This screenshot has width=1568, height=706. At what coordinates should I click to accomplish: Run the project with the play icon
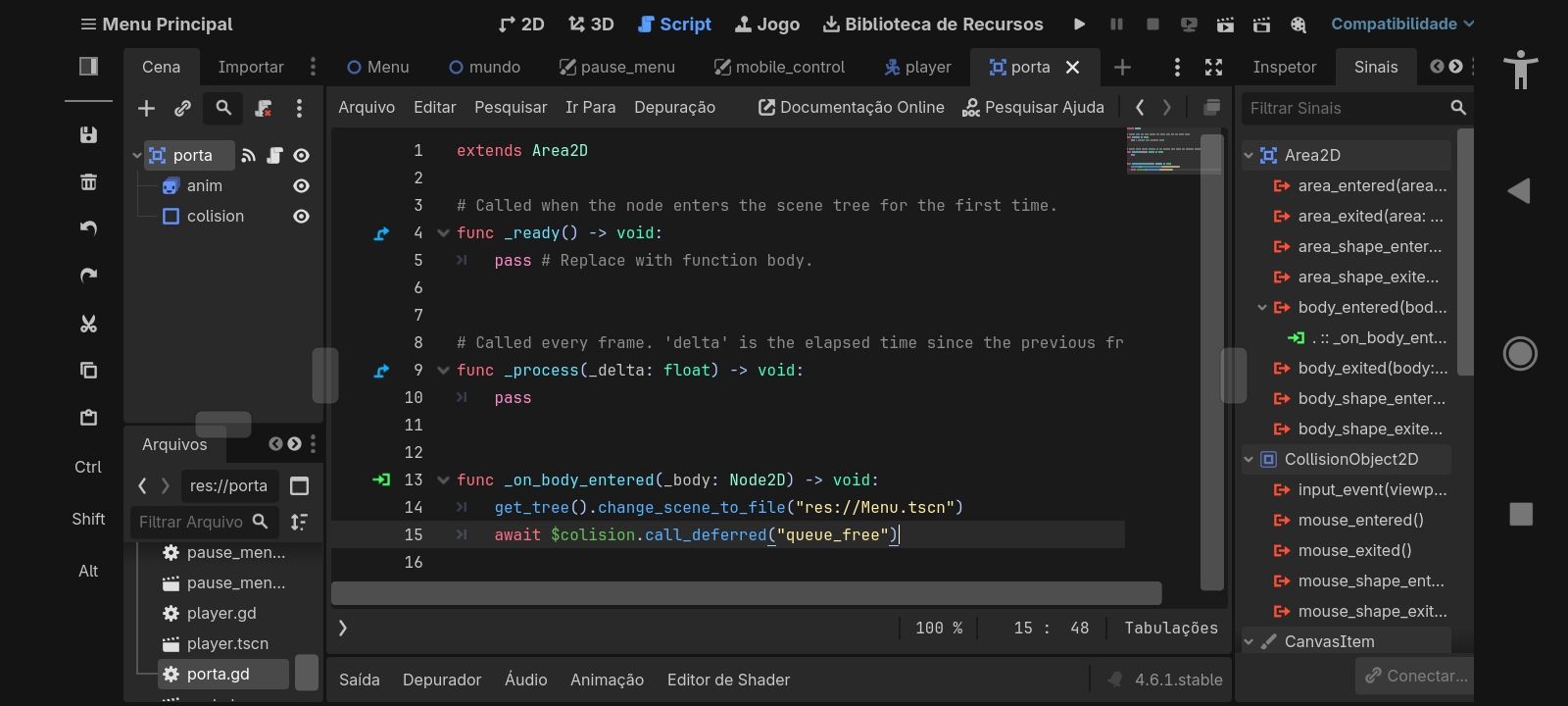pos(1079,25)
